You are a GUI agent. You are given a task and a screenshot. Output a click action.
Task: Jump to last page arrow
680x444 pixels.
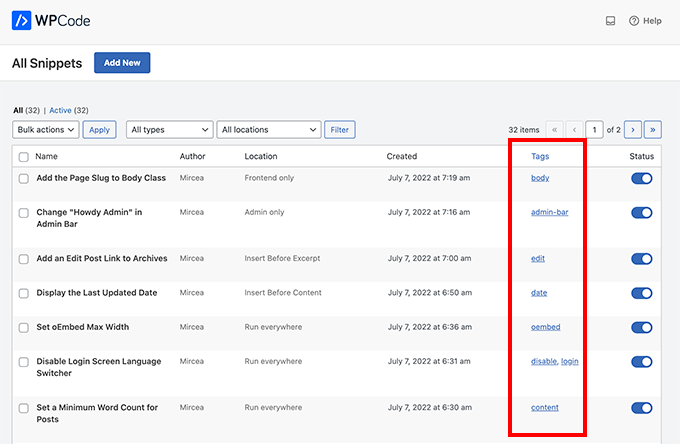click(x=653, y=130)
